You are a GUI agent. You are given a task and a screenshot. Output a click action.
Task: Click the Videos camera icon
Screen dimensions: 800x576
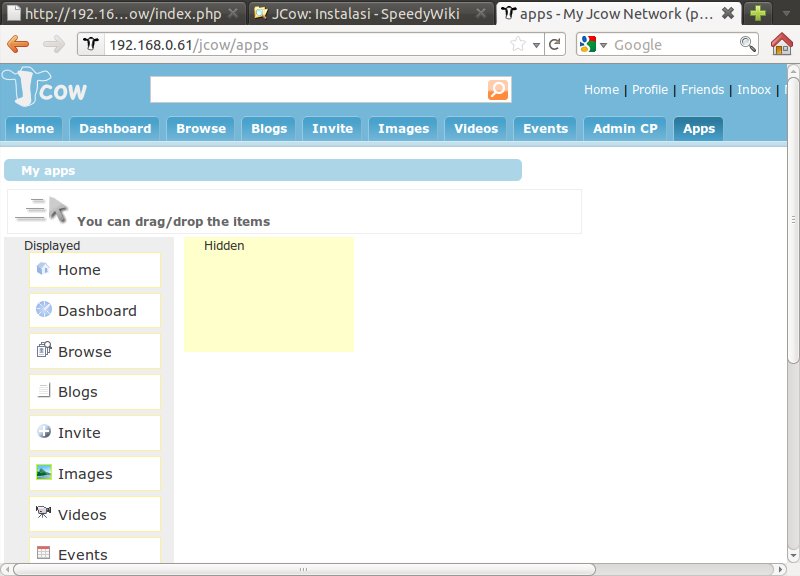pos(43,512)
